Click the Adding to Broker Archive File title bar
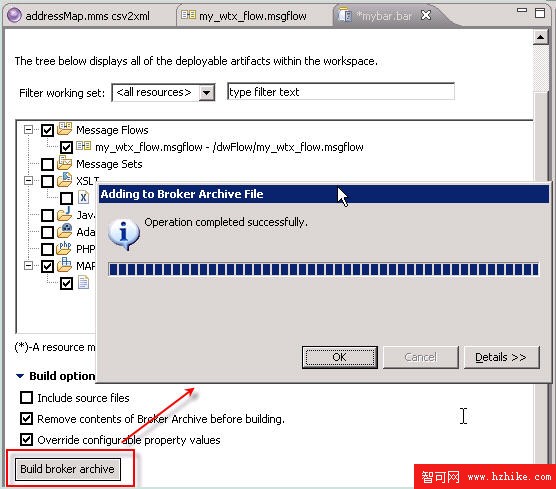This screenshot has width=556, height=489. coord(323,194)
